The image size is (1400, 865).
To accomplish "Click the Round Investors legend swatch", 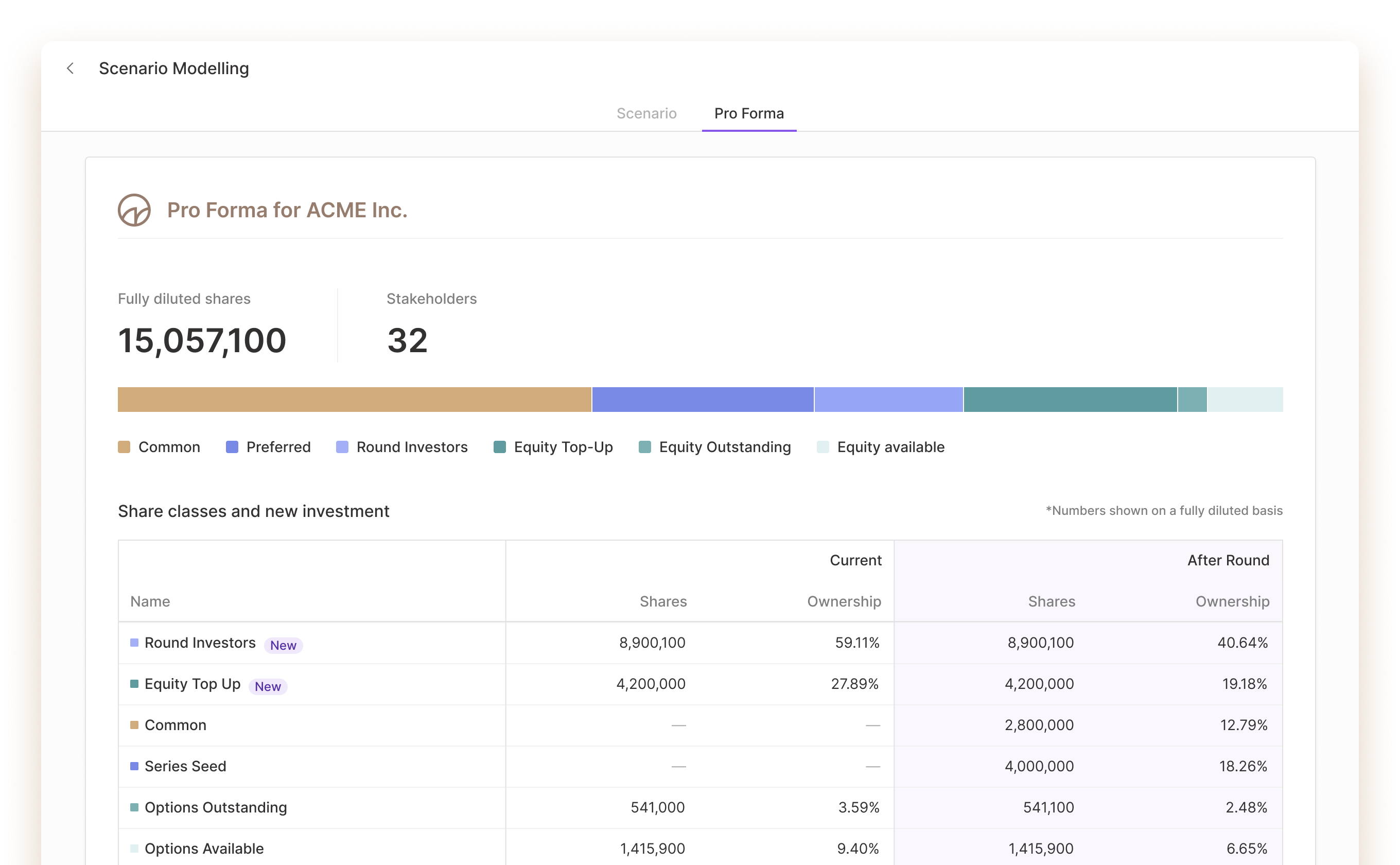I will (x=342, y=447).
